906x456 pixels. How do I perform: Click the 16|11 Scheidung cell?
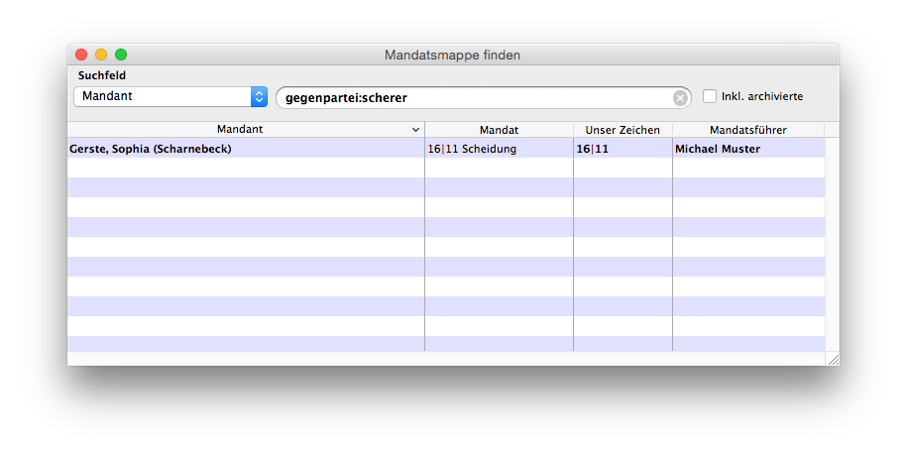[472, 149]
